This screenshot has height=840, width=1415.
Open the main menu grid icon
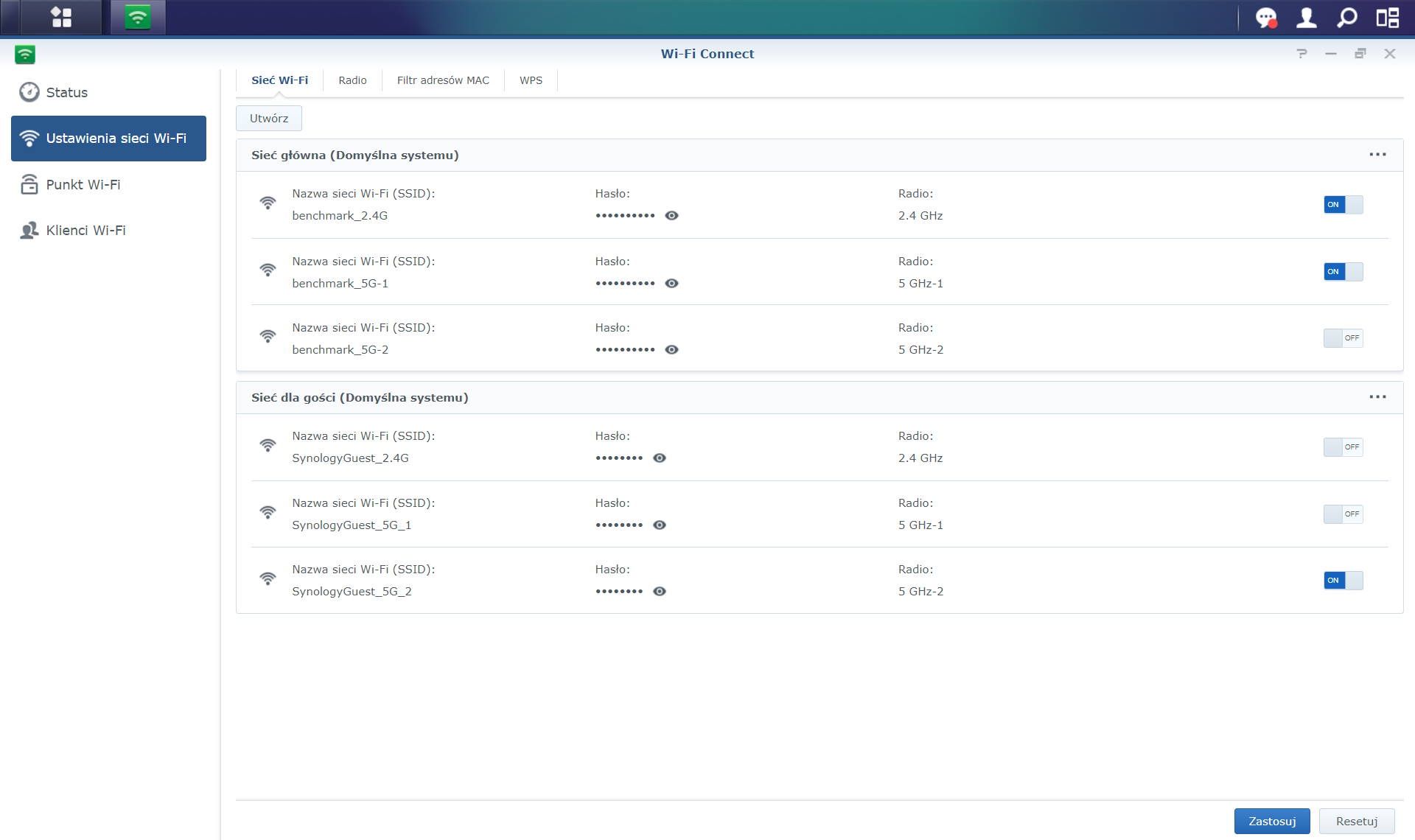(x=62, y=17)
